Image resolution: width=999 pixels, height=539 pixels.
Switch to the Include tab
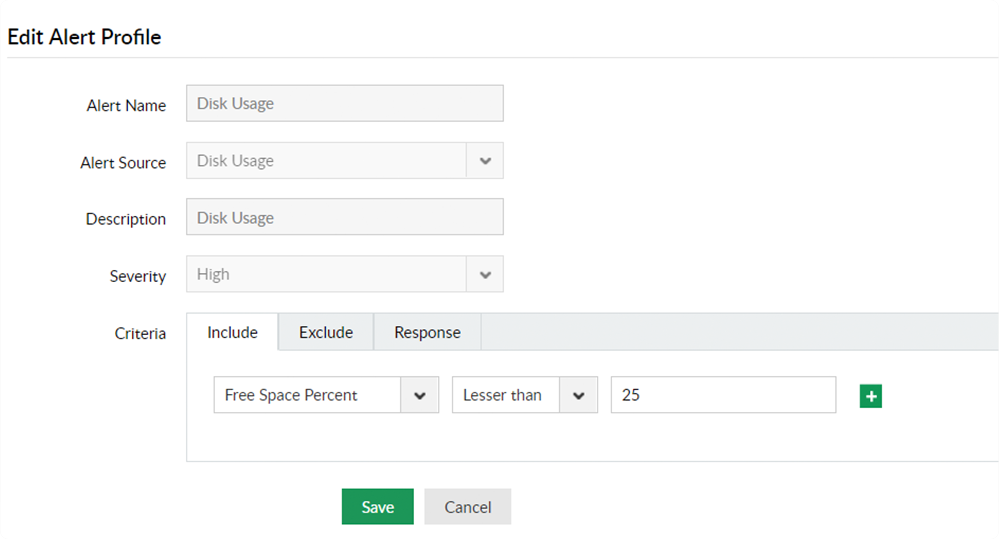pos(232,332)
